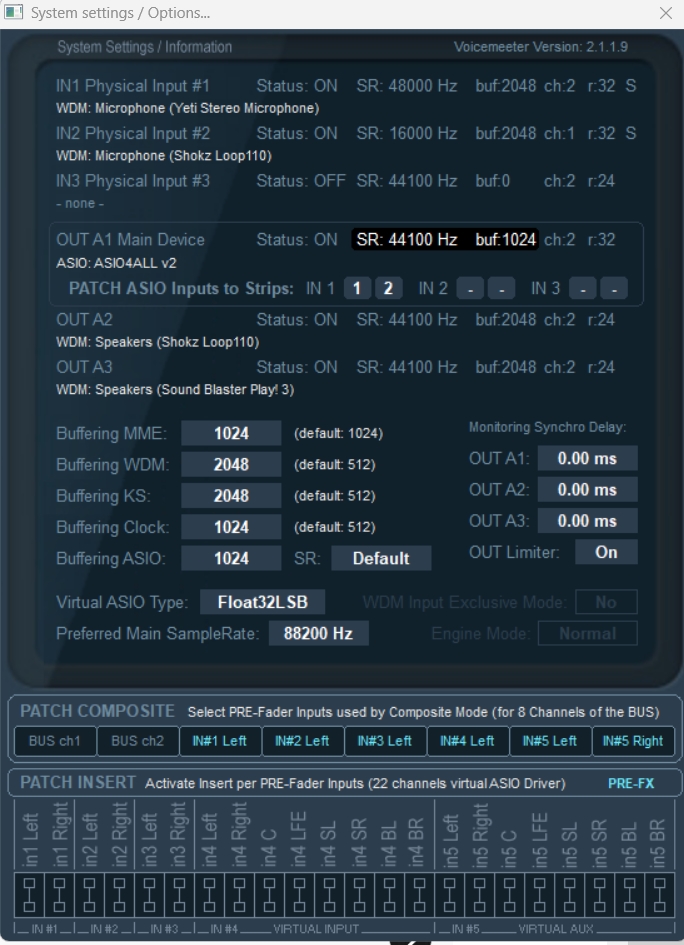Toggle insert for in2 Right channel
The height and width of the screenshot is (945, 684).
(x=119, y=894)
